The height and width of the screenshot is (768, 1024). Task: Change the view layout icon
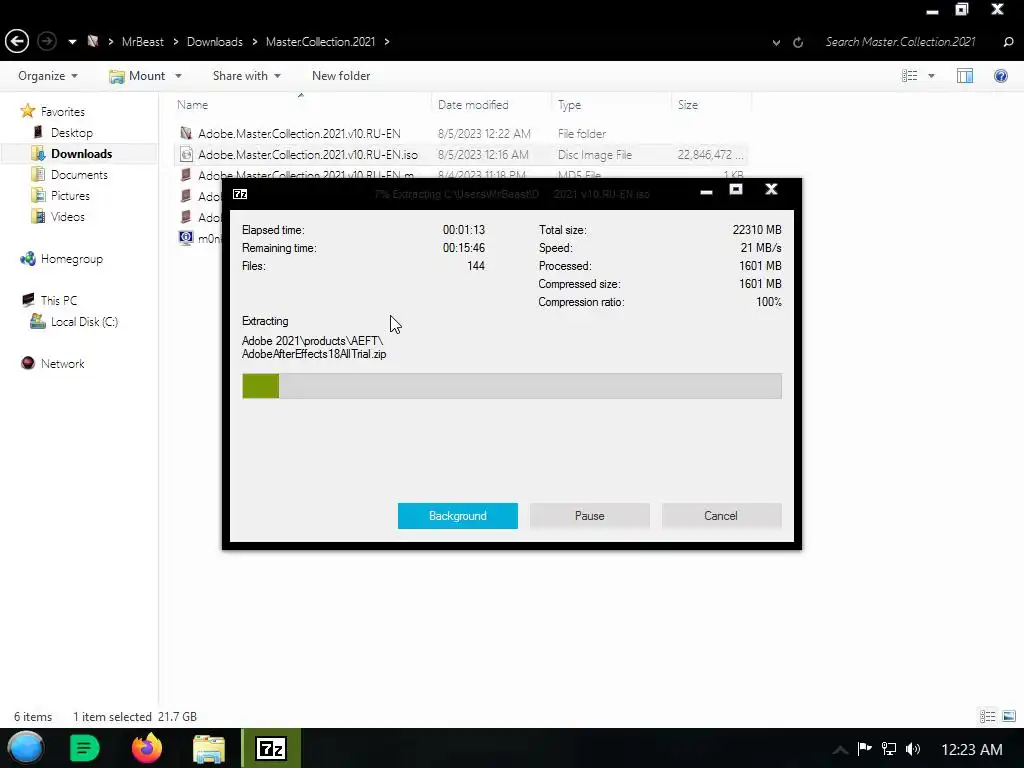(909, 76)
